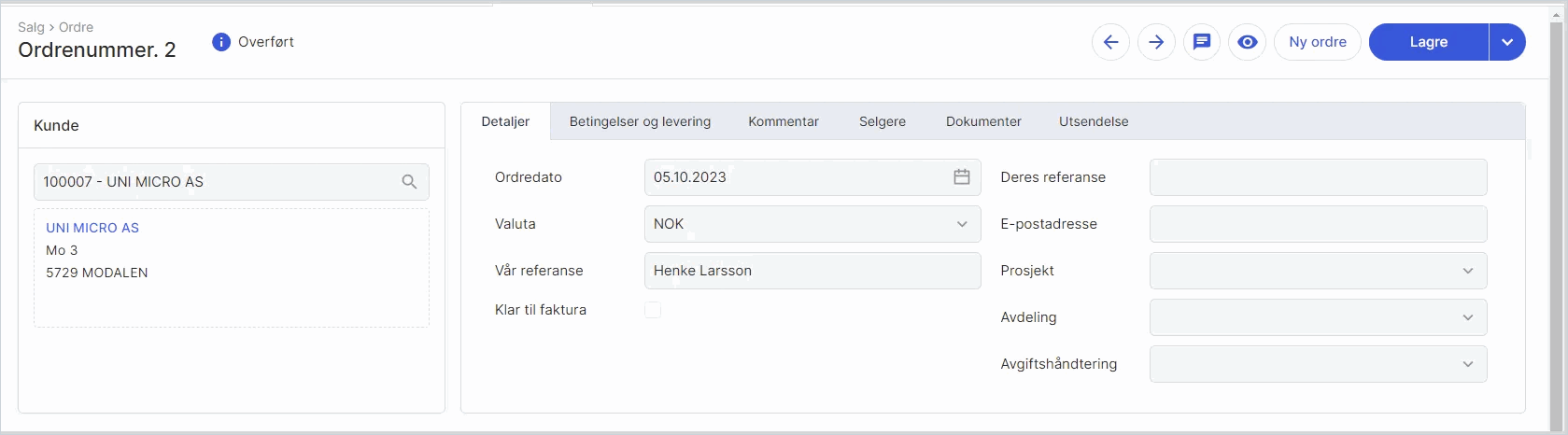Click the address line Mo 3

[62, 250]
